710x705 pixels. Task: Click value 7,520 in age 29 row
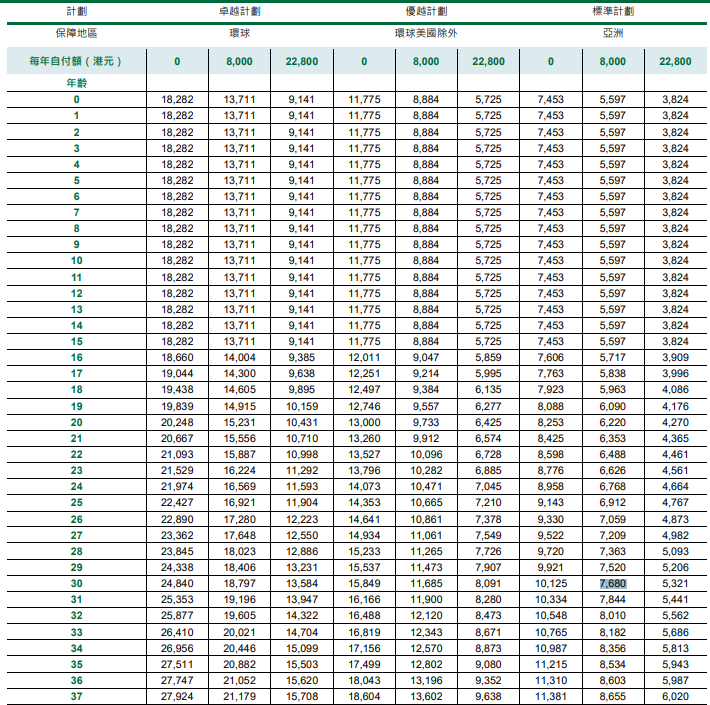[613, 567]
